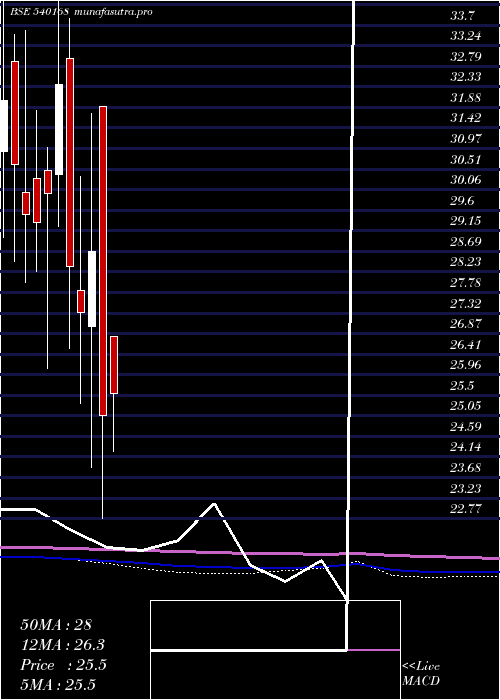Click the 23.23 price axis label
Screen dimensions: 500x700
click(466, 488)
